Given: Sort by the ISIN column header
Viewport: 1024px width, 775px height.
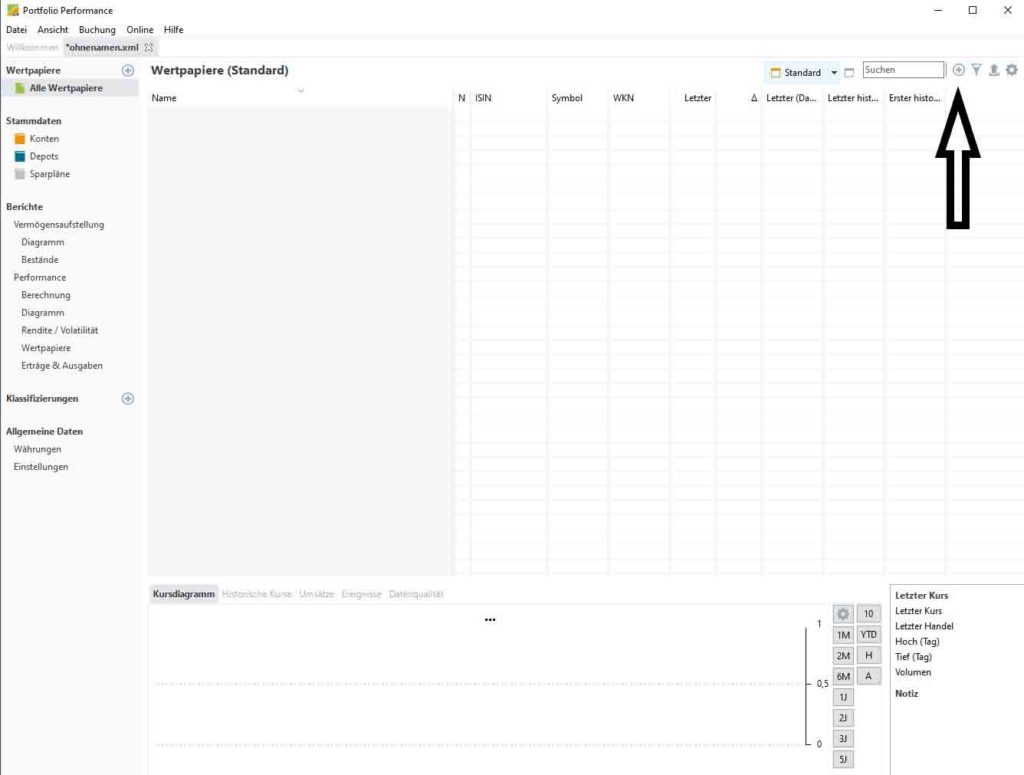Looking at the screenshot, I should pyautogui.click(x=483, y=98).
